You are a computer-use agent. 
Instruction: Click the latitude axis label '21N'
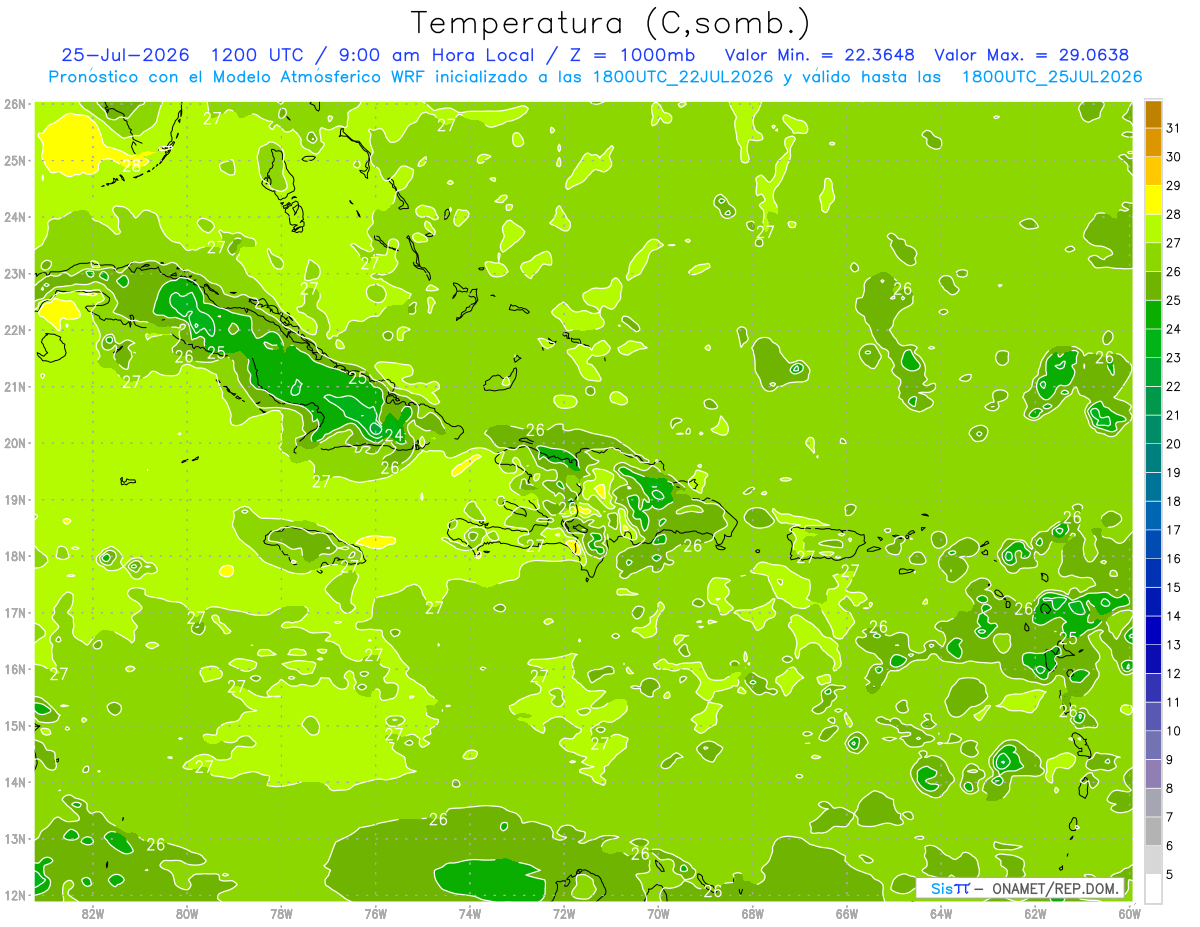pyautogui.click(x=14, y=387)
